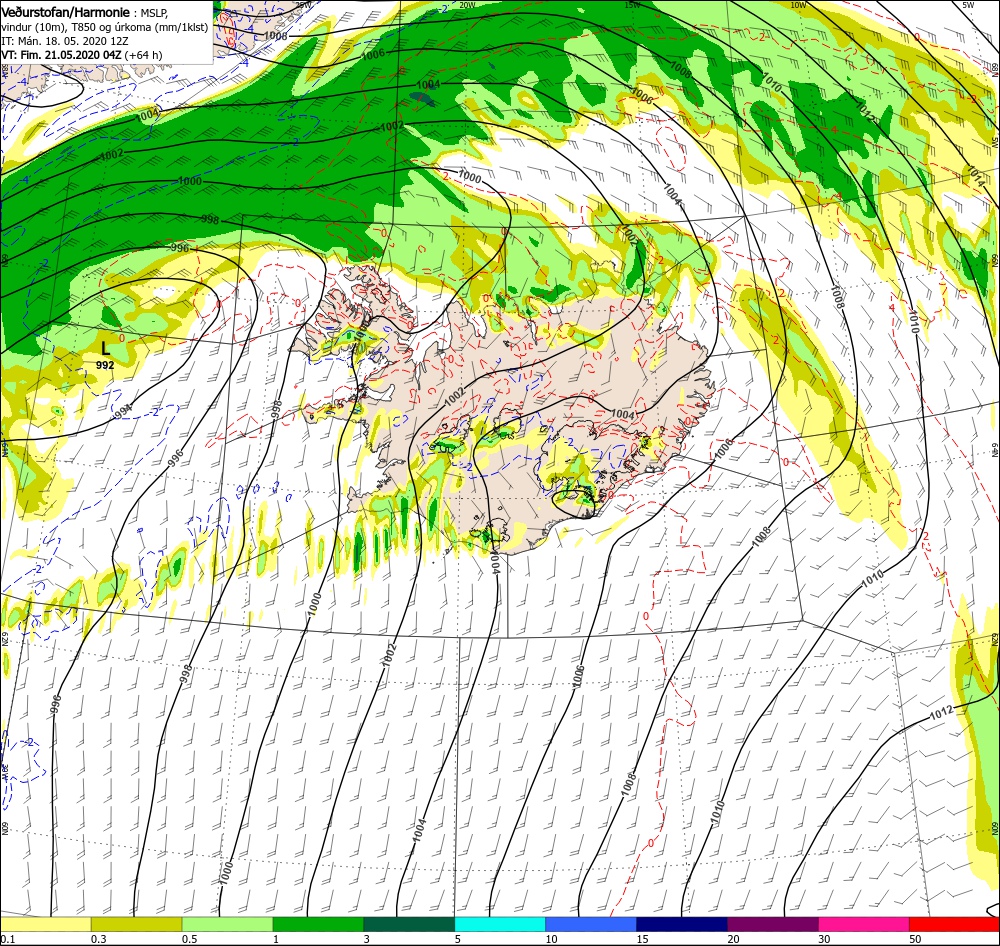Click the '0.3' legend value
Image resolution: width=1000 pixels, height=946 pixels.
pyautogui.click(x=98, y=939)
